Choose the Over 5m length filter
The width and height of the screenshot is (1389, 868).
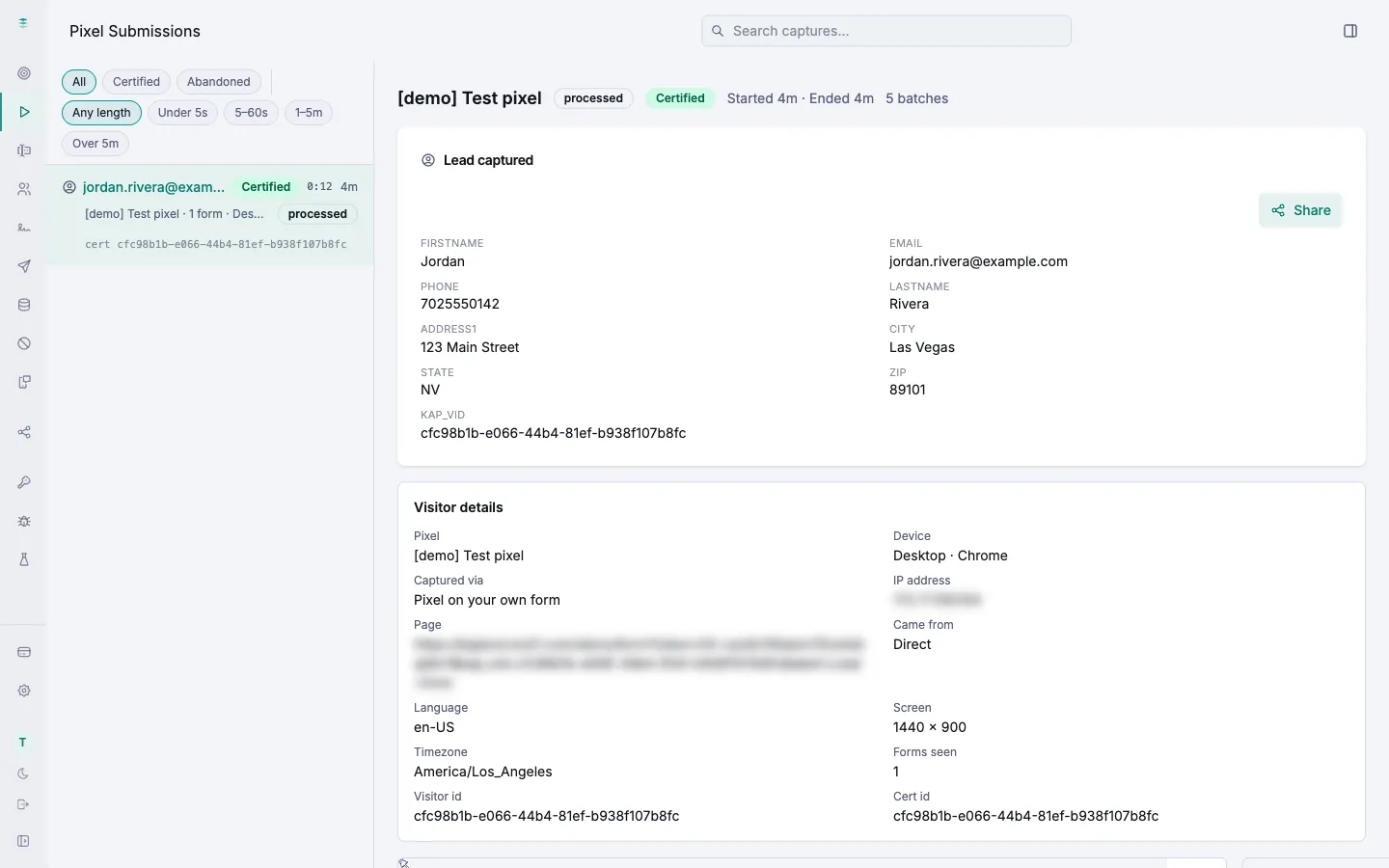tap(95, 144)
